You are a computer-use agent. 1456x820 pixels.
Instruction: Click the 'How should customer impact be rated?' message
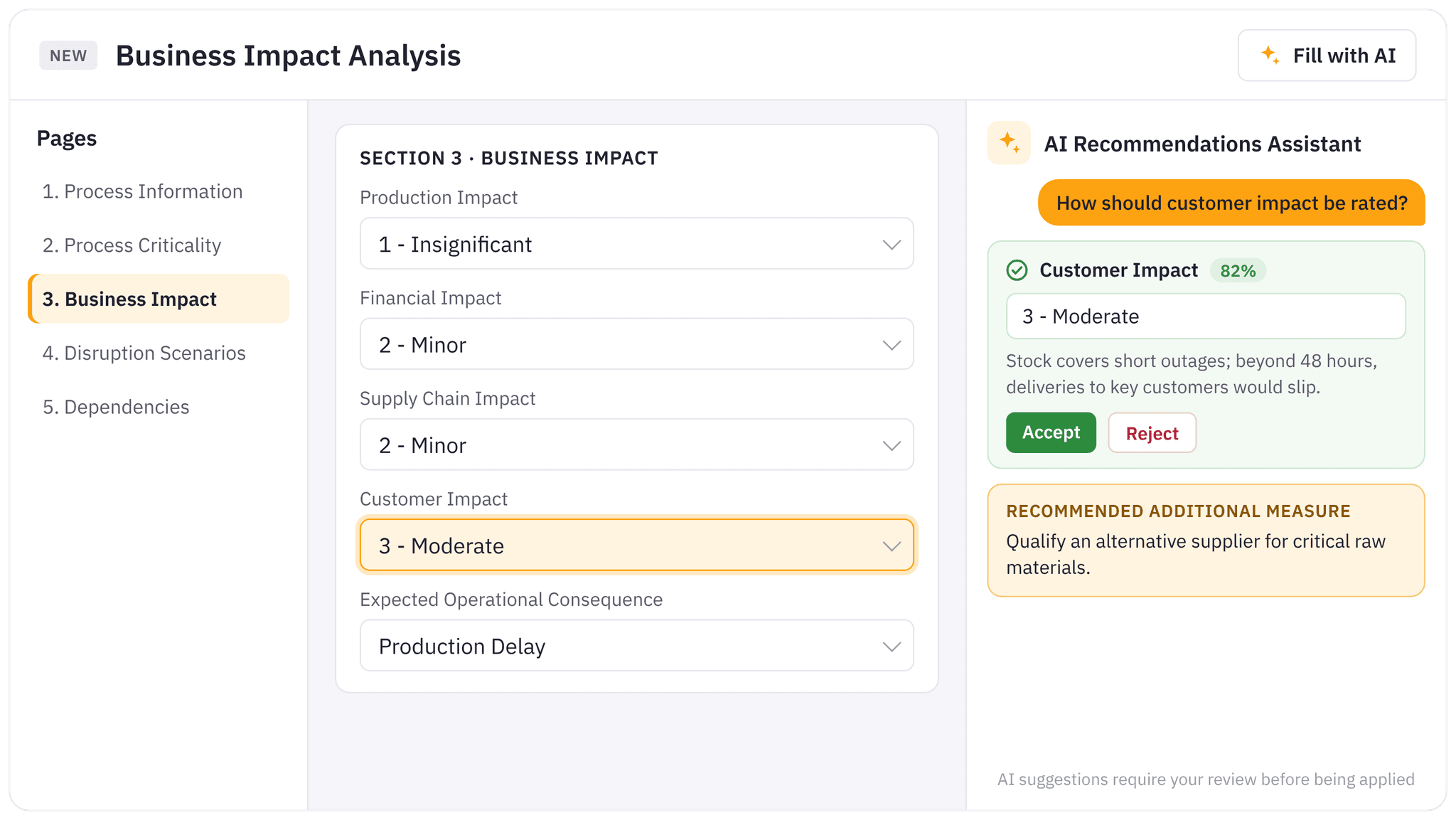(1231, 203)
